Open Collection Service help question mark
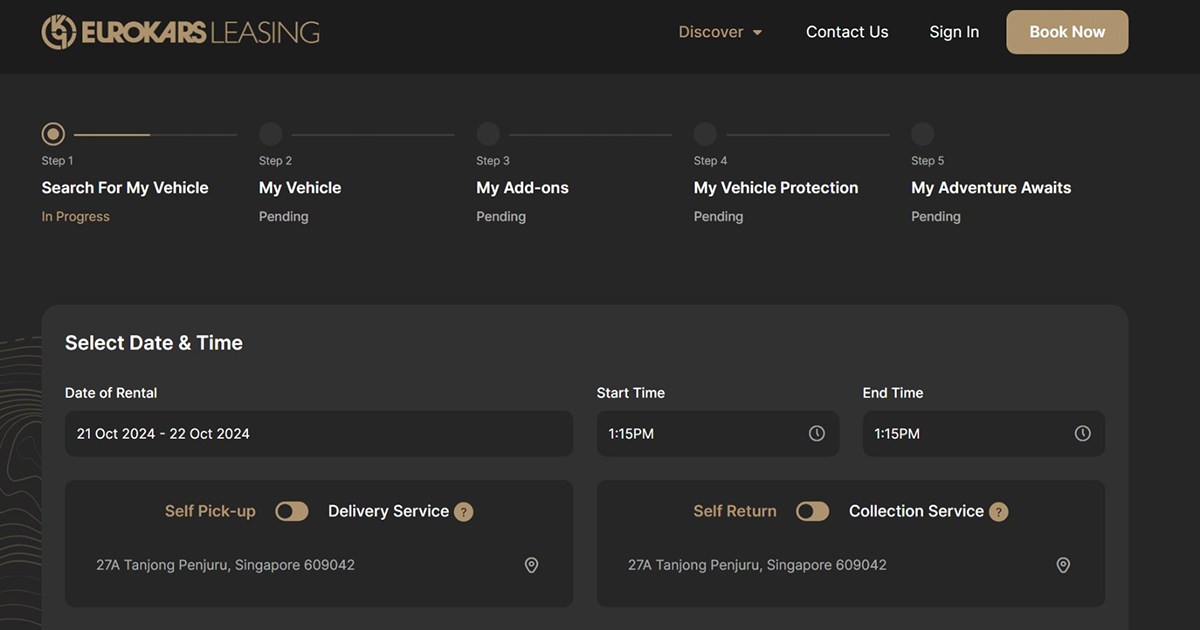This screenshot has width=1200, height=630. (x=998, y=512)
